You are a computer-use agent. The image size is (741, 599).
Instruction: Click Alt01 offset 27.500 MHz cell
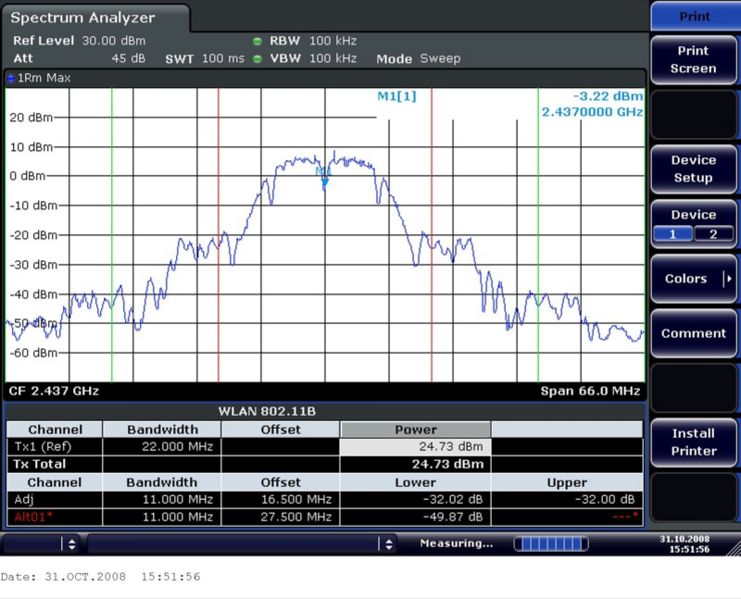tap(280, 517)
